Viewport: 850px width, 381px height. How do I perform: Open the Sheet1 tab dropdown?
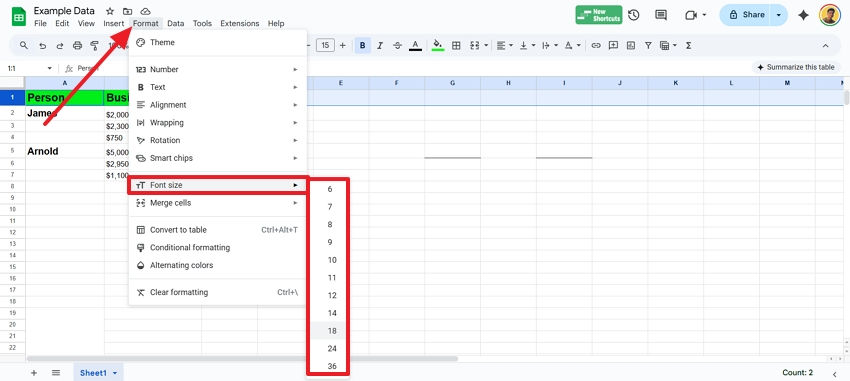click(115, 373)
